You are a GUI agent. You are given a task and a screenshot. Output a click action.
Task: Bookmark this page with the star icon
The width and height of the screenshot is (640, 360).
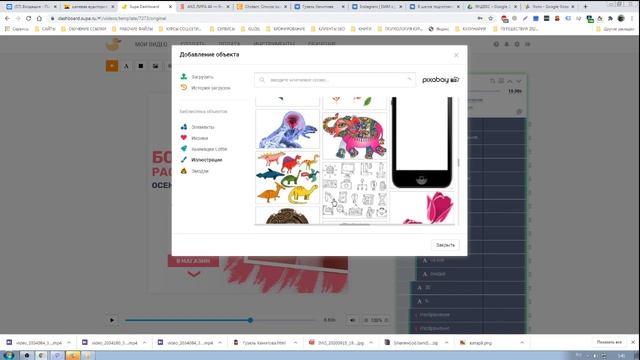point(491,18)
